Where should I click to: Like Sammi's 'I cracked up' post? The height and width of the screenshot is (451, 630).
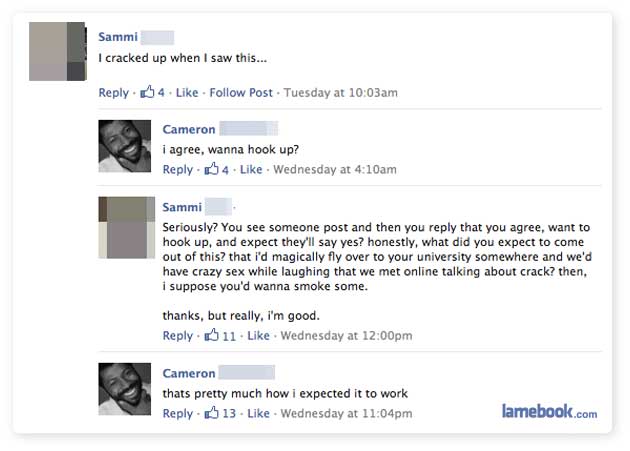[x=187, y=93]
